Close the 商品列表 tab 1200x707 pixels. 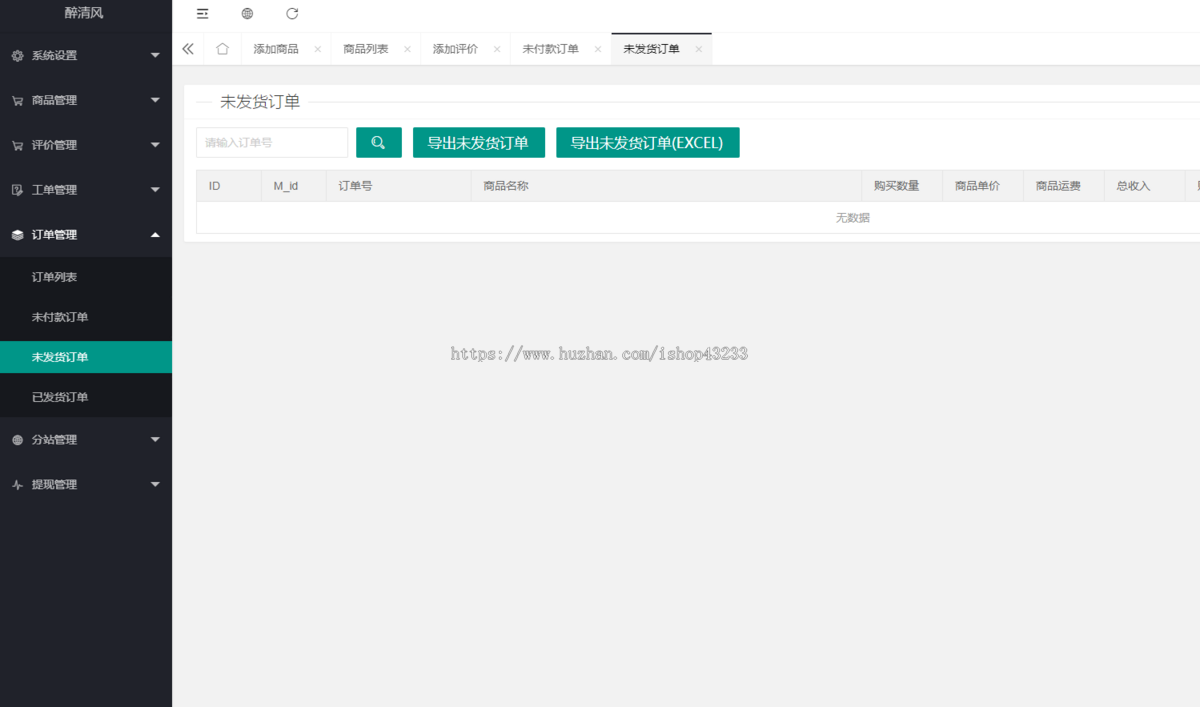407,49
